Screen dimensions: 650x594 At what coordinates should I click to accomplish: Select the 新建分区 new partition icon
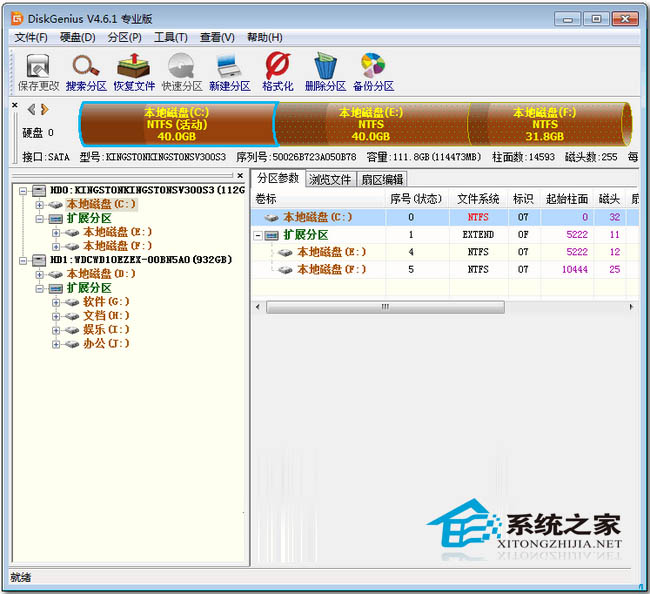coord(230,73)
